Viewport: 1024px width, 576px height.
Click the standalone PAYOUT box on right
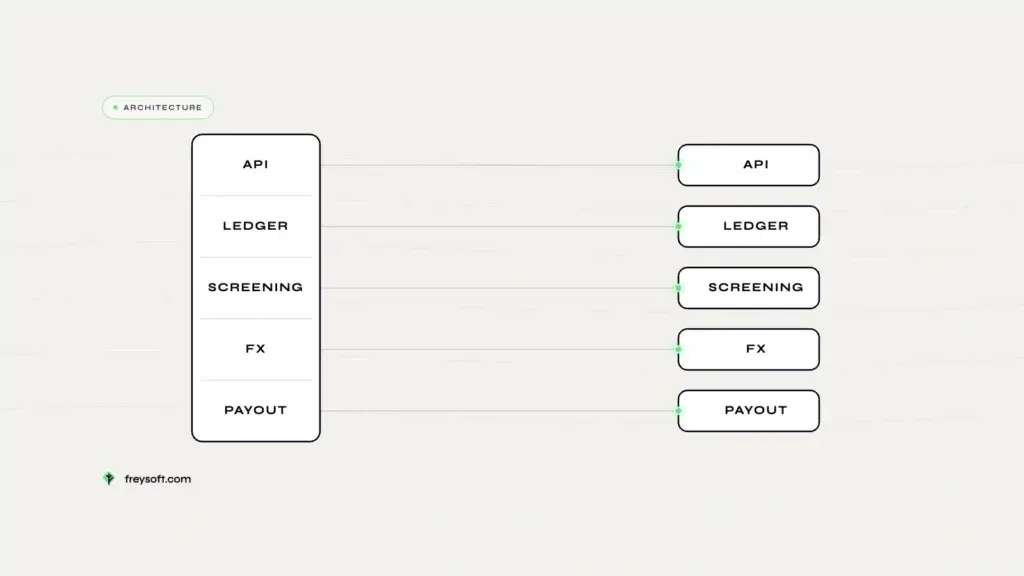click(x=748, y=411)
